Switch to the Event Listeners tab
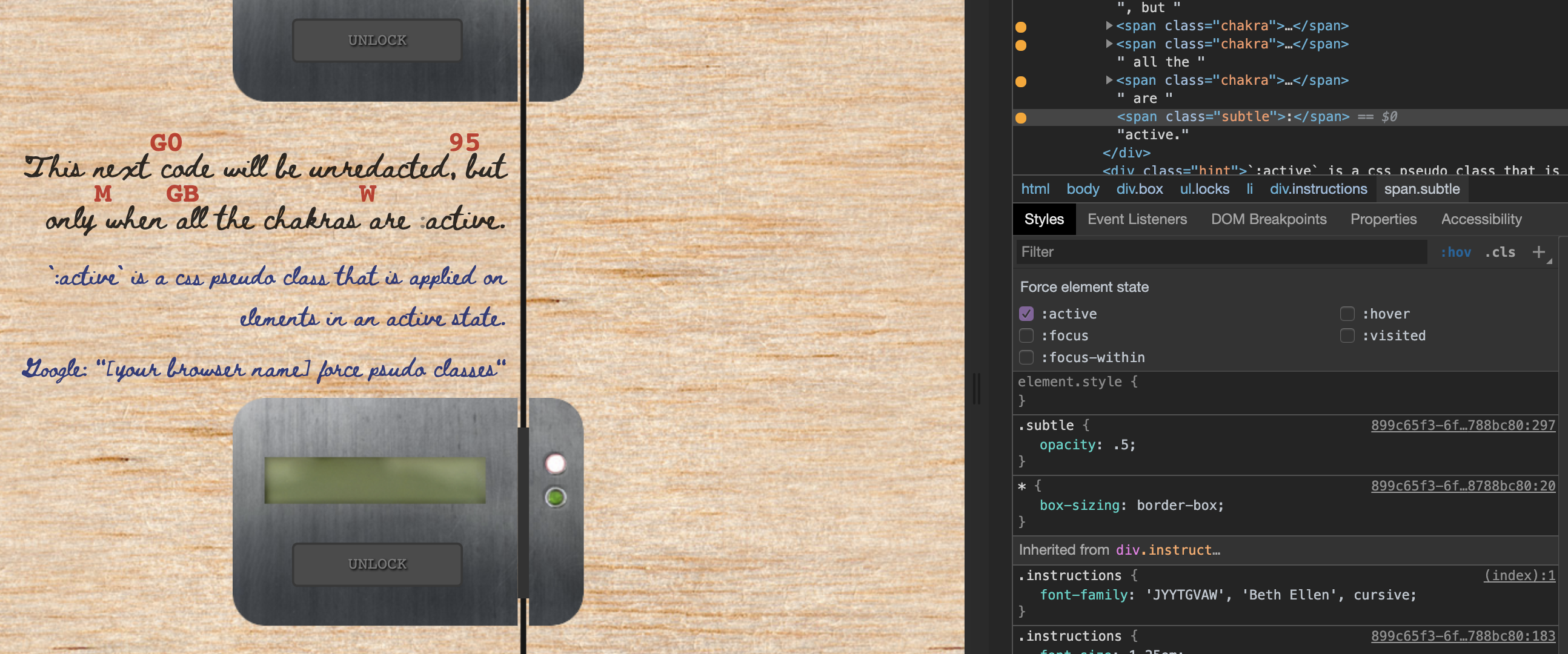Image resolution: width=1568 pixels, height=654 pixels. pyautogui.click(x=1137, y=219)
